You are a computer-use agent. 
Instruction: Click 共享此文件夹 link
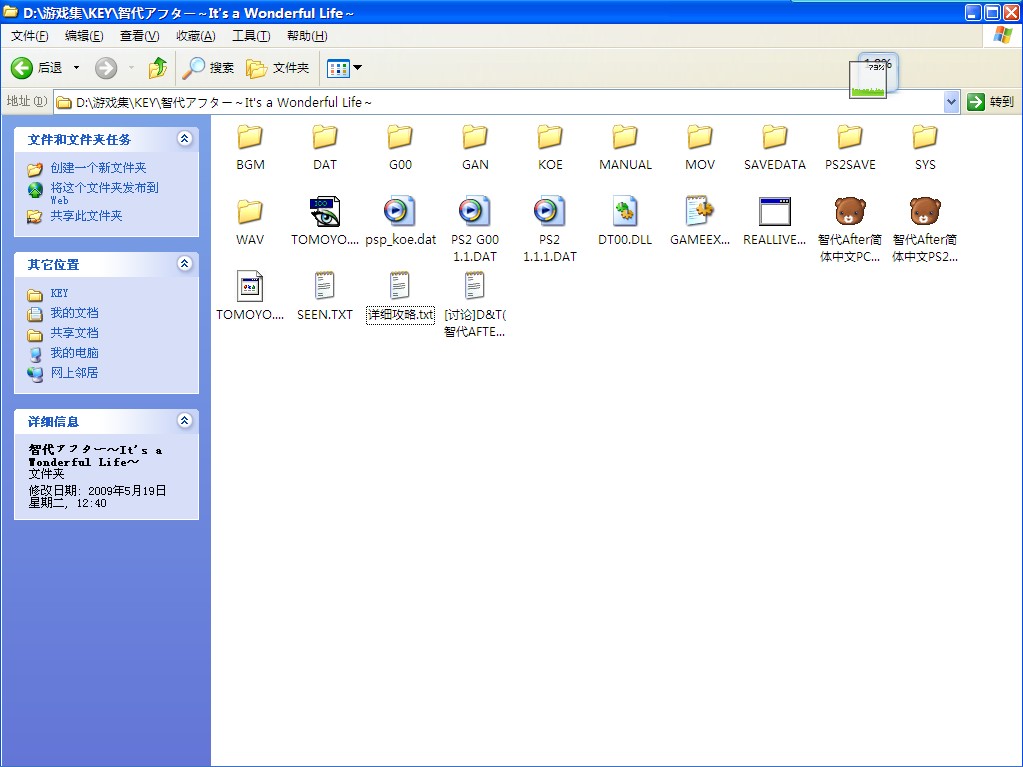[x=86, y=216]
